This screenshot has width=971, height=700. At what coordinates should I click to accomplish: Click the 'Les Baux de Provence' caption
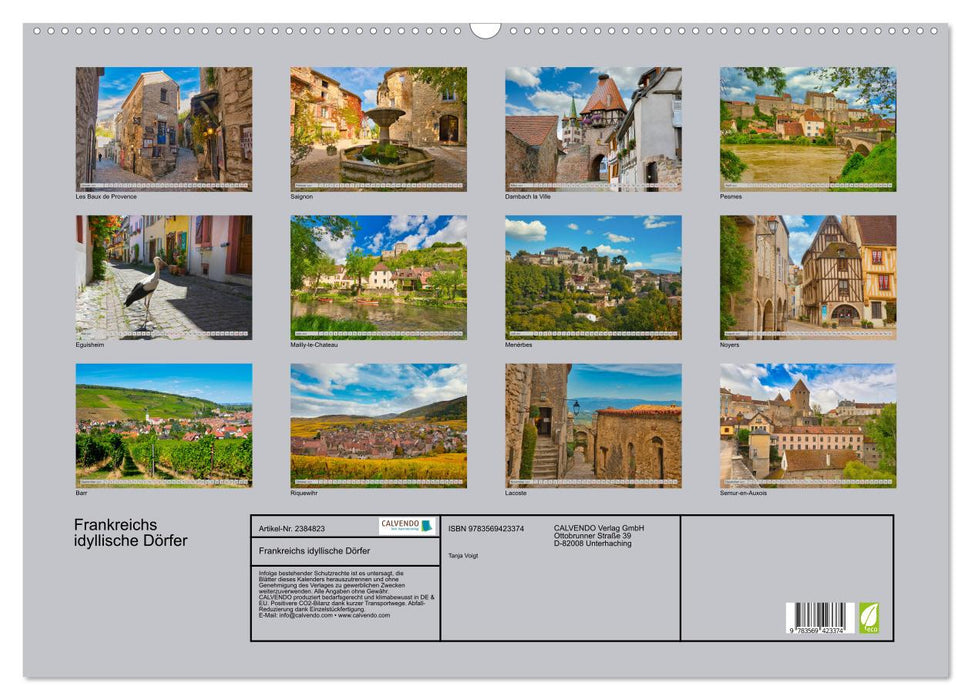click(106, 196)
